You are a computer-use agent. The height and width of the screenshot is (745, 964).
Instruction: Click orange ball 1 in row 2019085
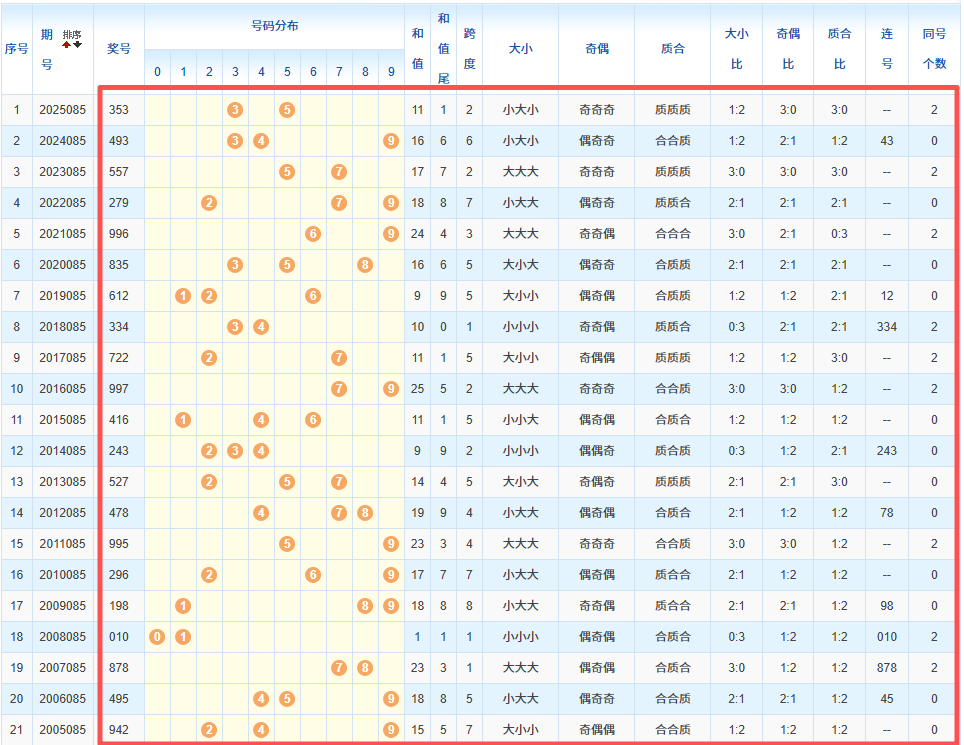[x=183, y=296]
